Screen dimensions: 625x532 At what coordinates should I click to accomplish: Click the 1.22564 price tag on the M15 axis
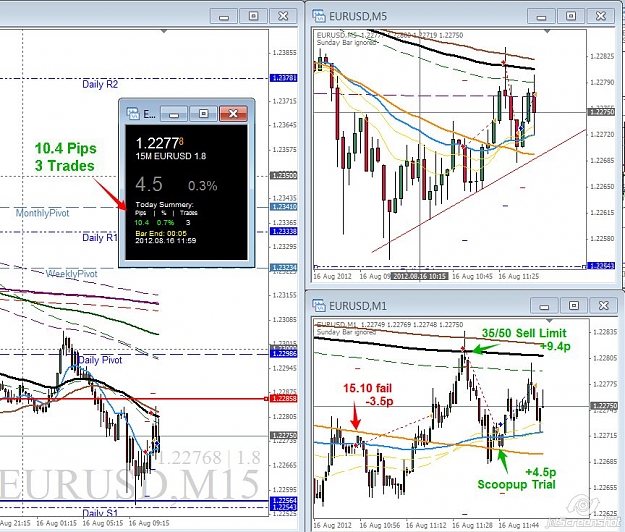pyautogui.click(x=283, y=501)
